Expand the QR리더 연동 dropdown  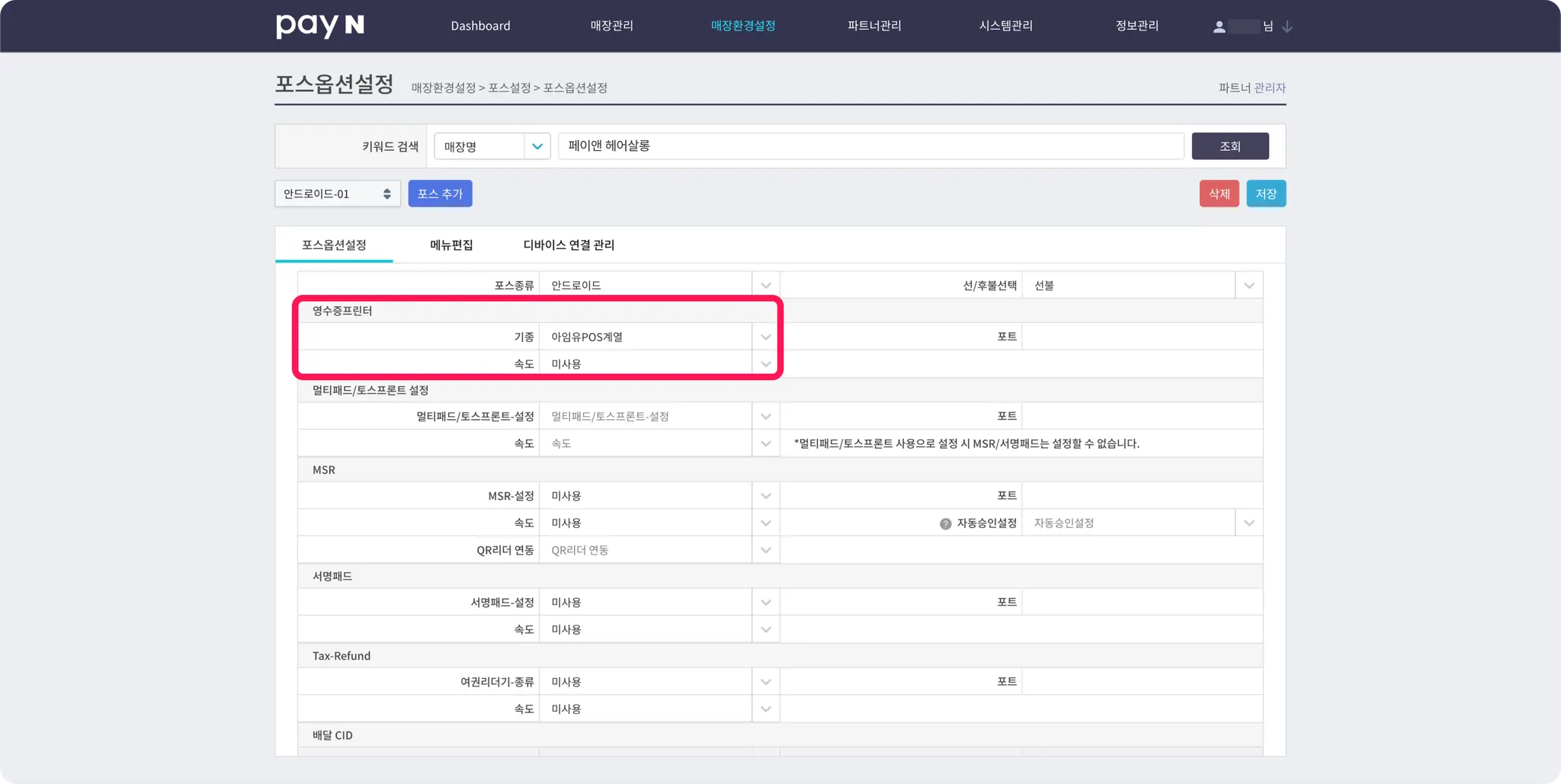pos(766,550)
